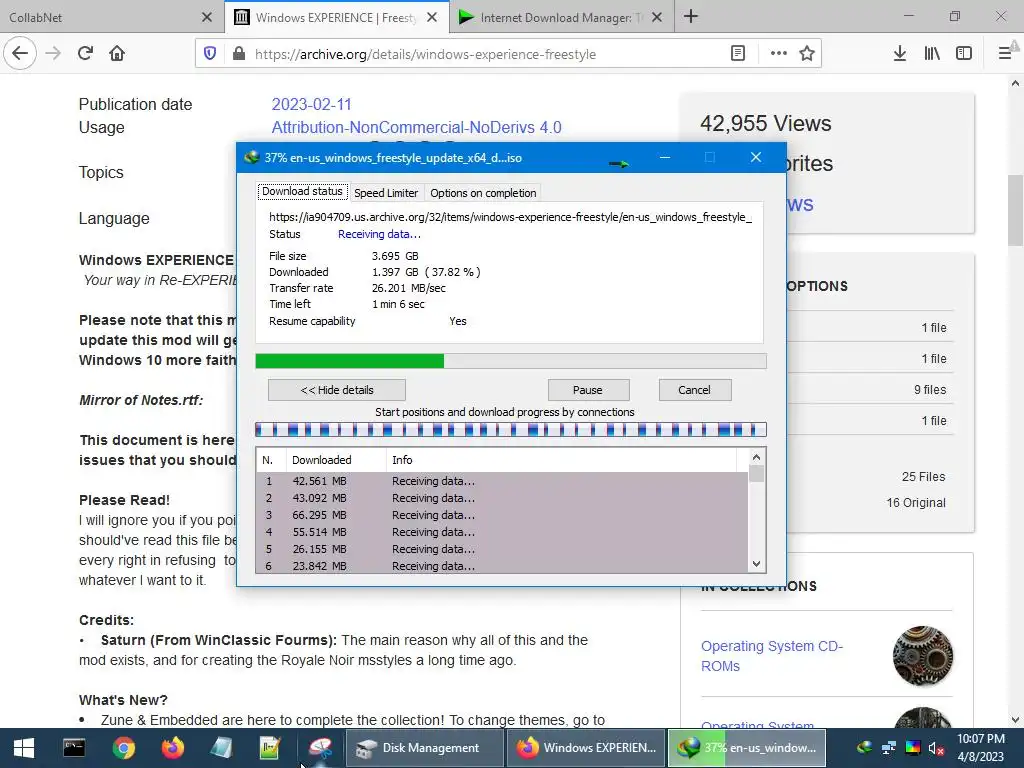The height and width of the screenshot is (768, 1024).
Task: Click the 25 Files text
Action: pyautogui.click(x=923, y=477)
